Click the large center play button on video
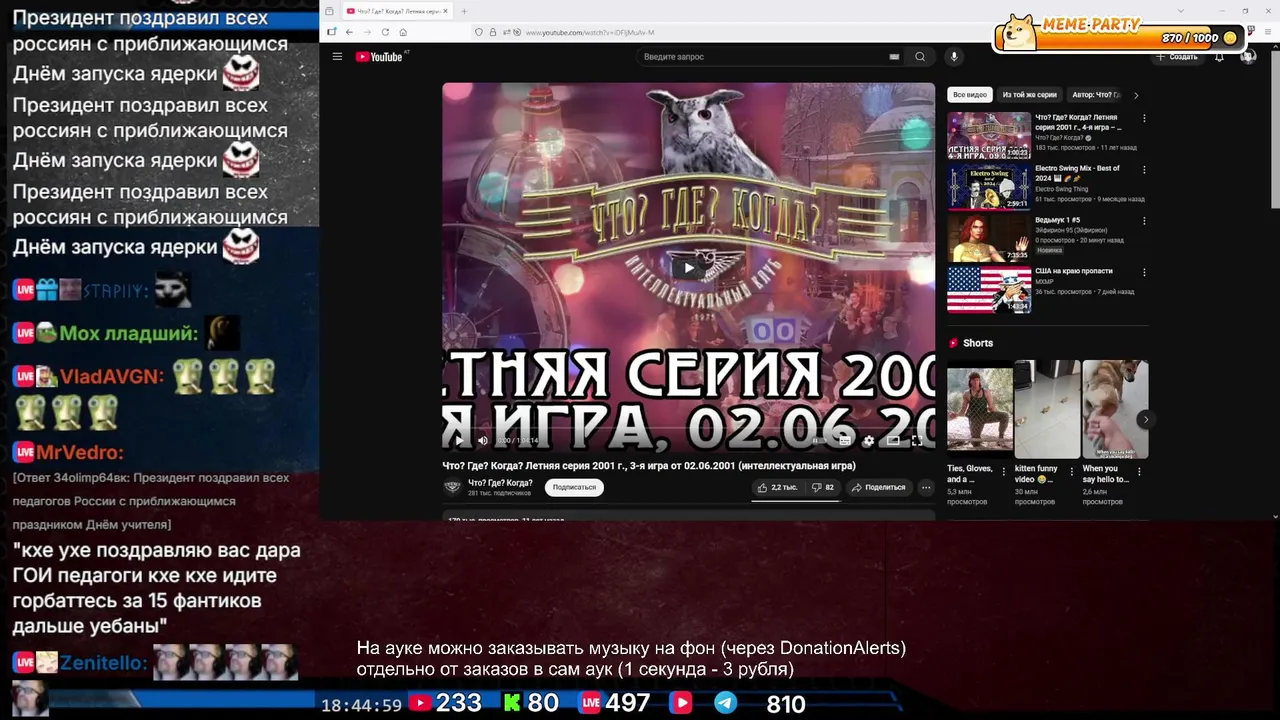This screenshot has width=1280, height=720. pyautogui.click(x=688, y=268)
